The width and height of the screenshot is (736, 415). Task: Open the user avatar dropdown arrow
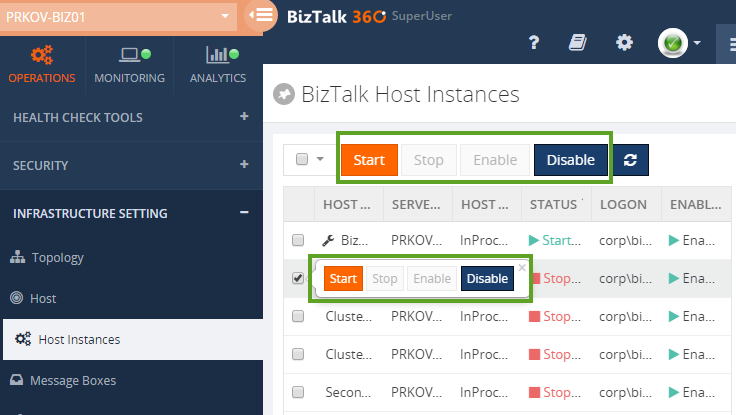click(x=697, y=43)
